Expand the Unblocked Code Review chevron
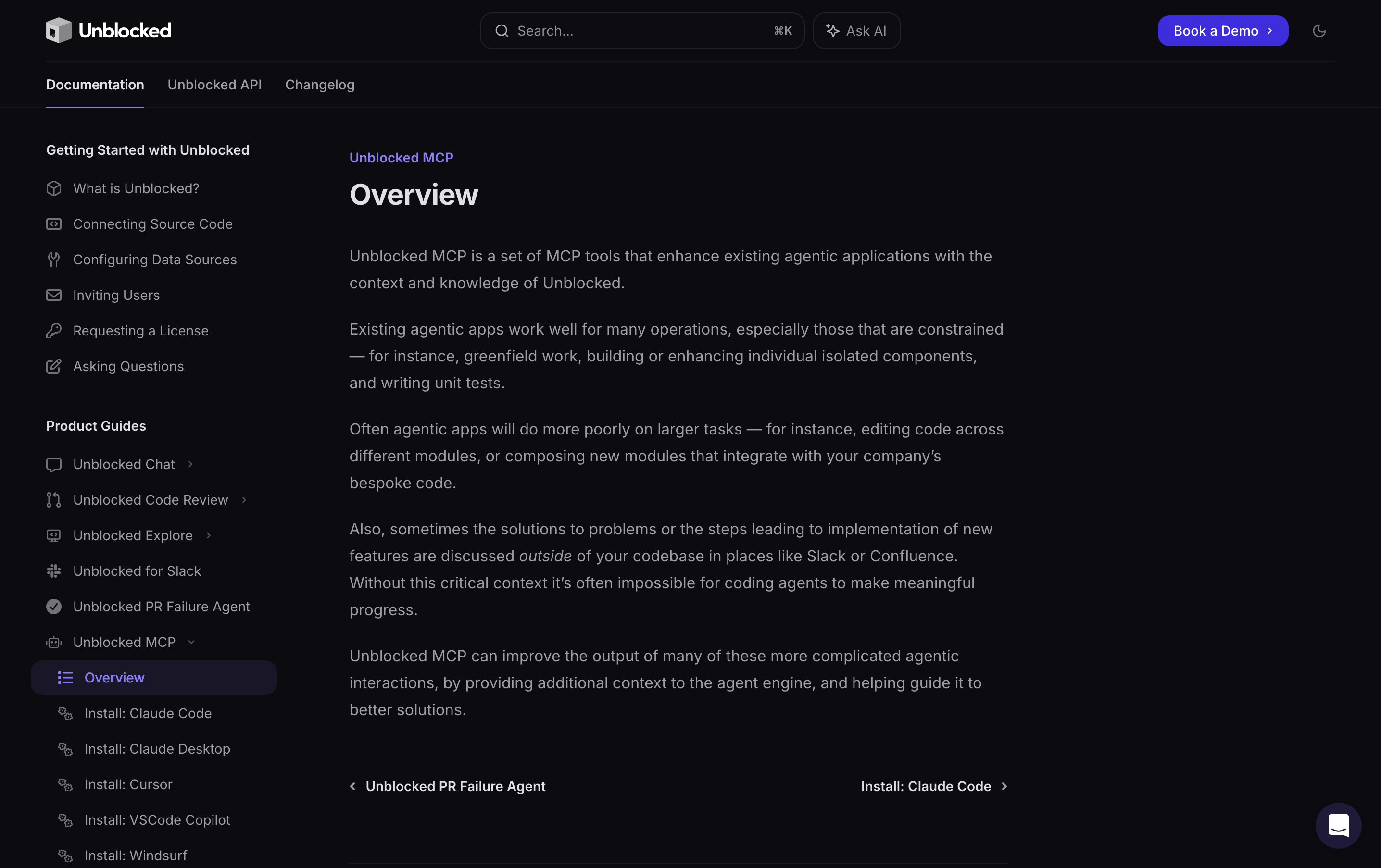 coord(244,500)
